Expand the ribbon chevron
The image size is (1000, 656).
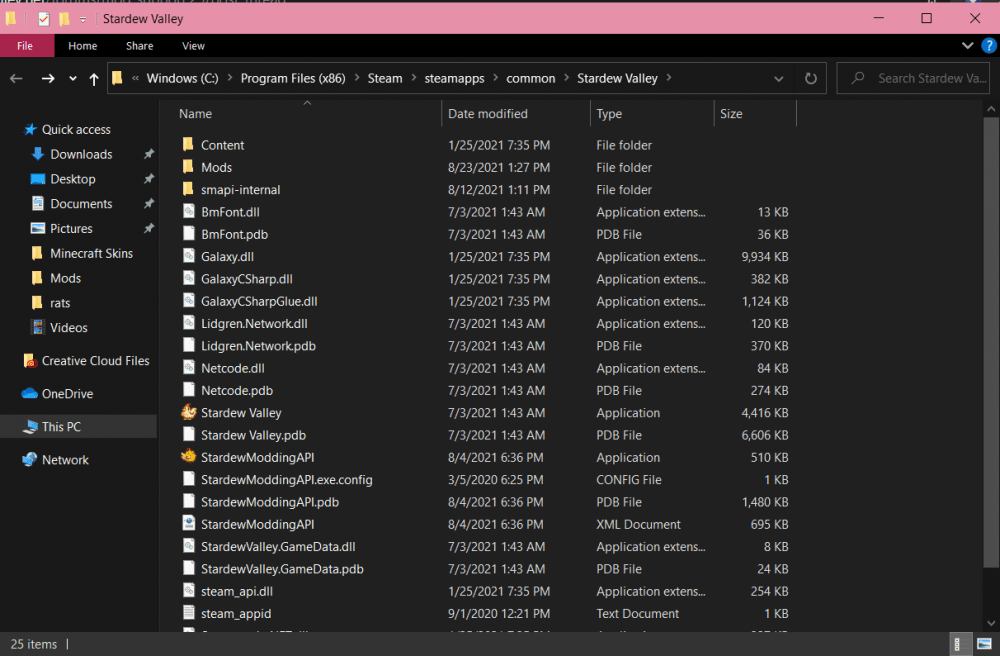pos(967,46)
